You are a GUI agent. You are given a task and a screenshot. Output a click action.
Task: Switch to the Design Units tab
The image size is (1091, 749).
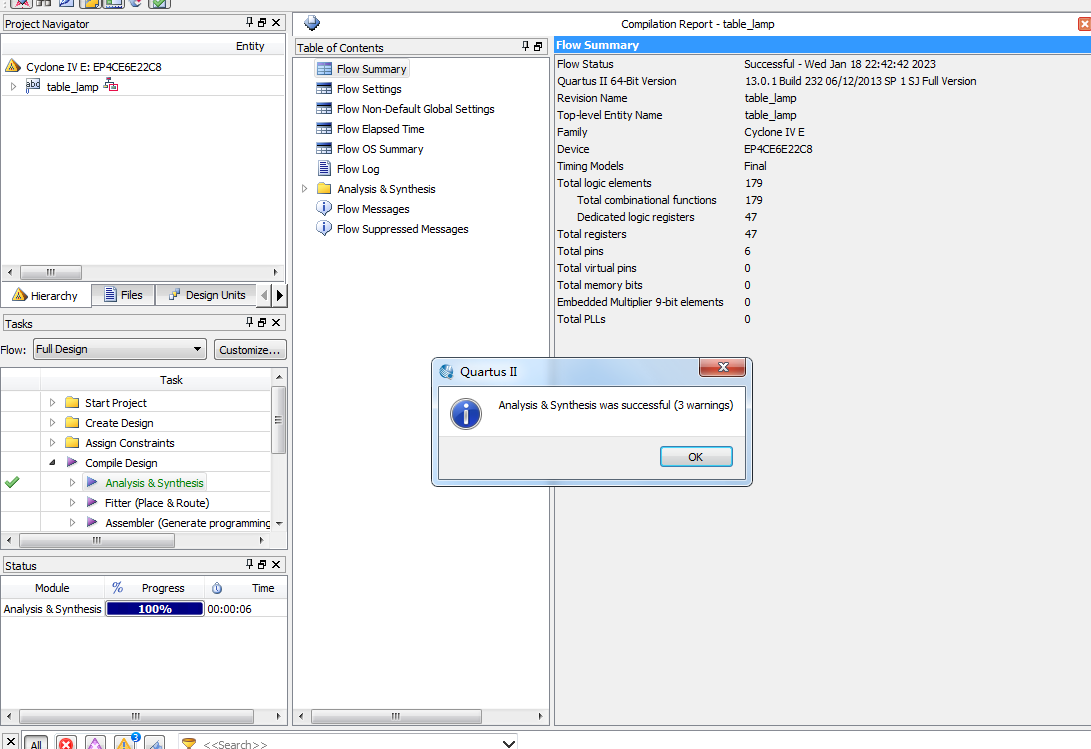pyautogui.click(x=207, y=295)
